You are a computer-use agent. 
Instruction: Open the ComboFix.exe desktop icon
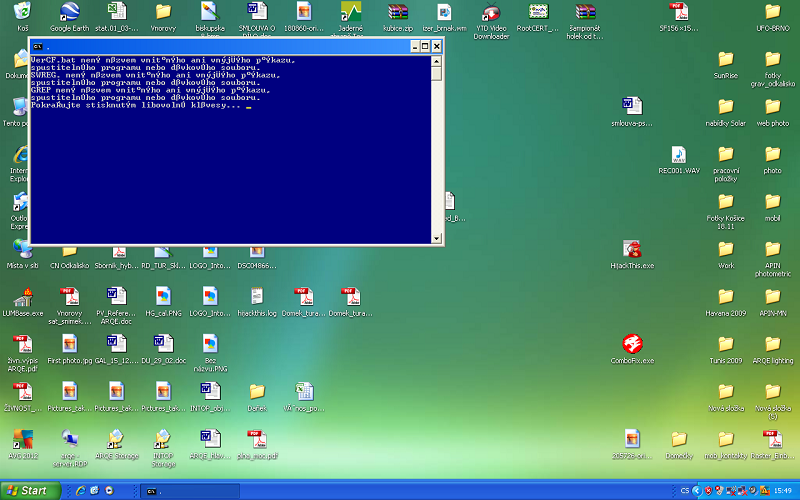[632, 345]
